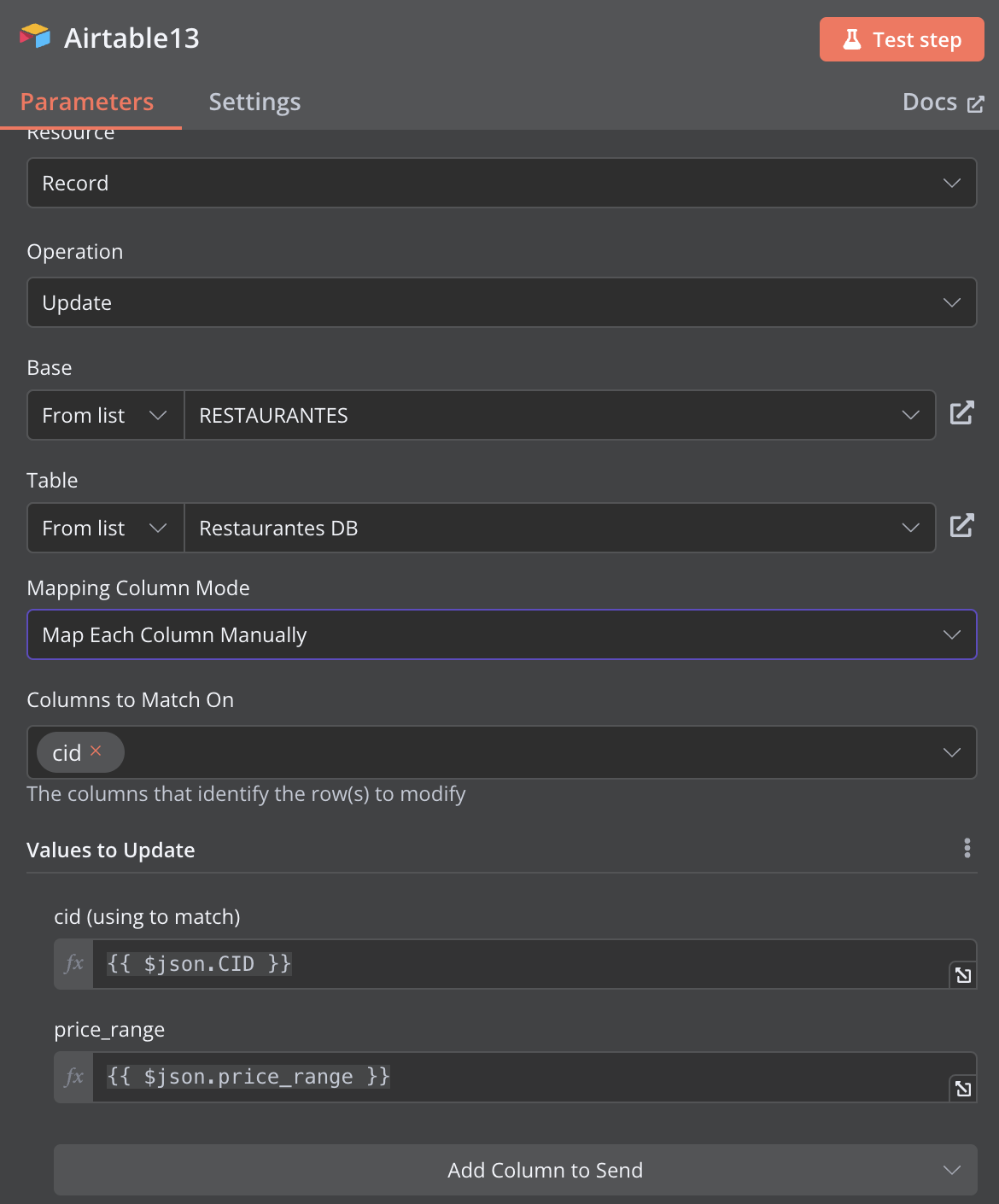The height and width of the screenshot is (1204, 999).
Task: Click the fx icon beside the price_range expression
Action: (74, 1077)
